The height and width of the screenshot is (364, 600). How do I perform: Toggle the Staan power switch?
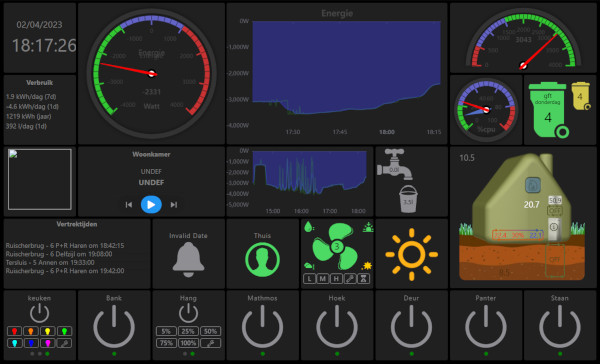click(560, 327)
